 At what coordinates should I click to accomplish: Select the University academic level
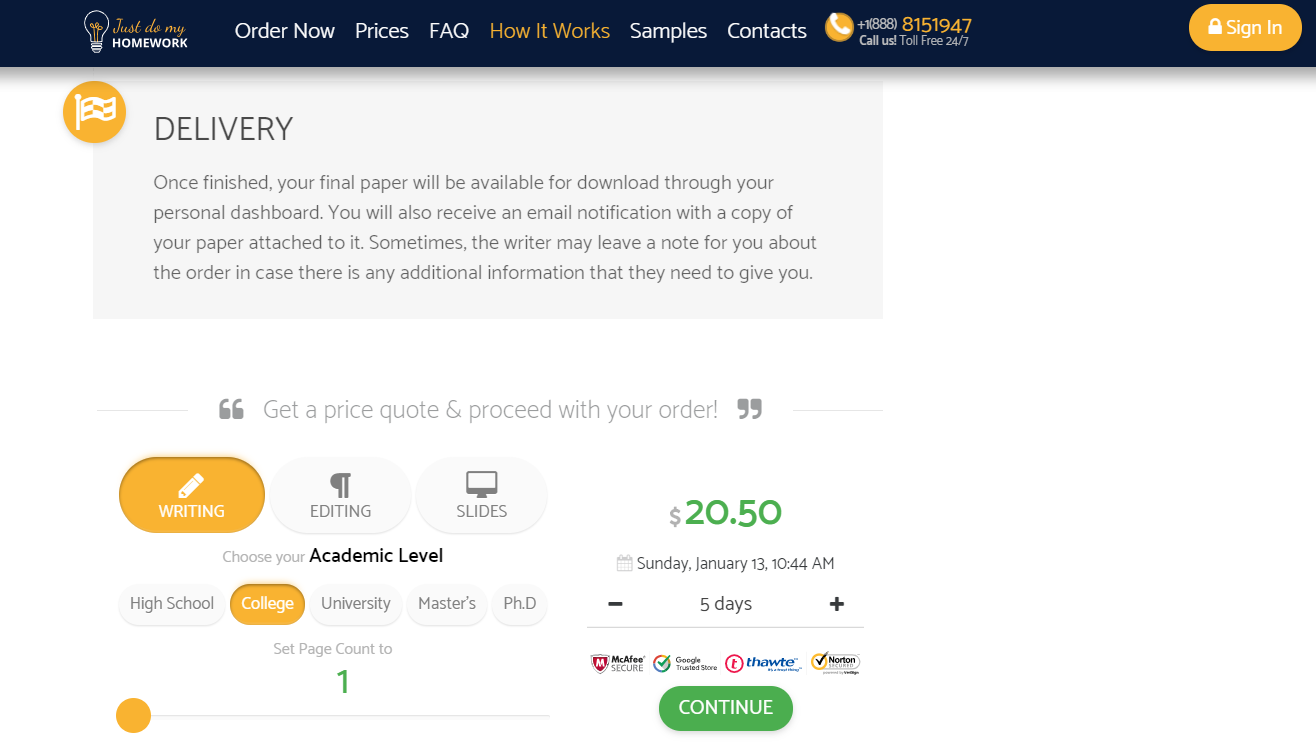tap(355, 604)
